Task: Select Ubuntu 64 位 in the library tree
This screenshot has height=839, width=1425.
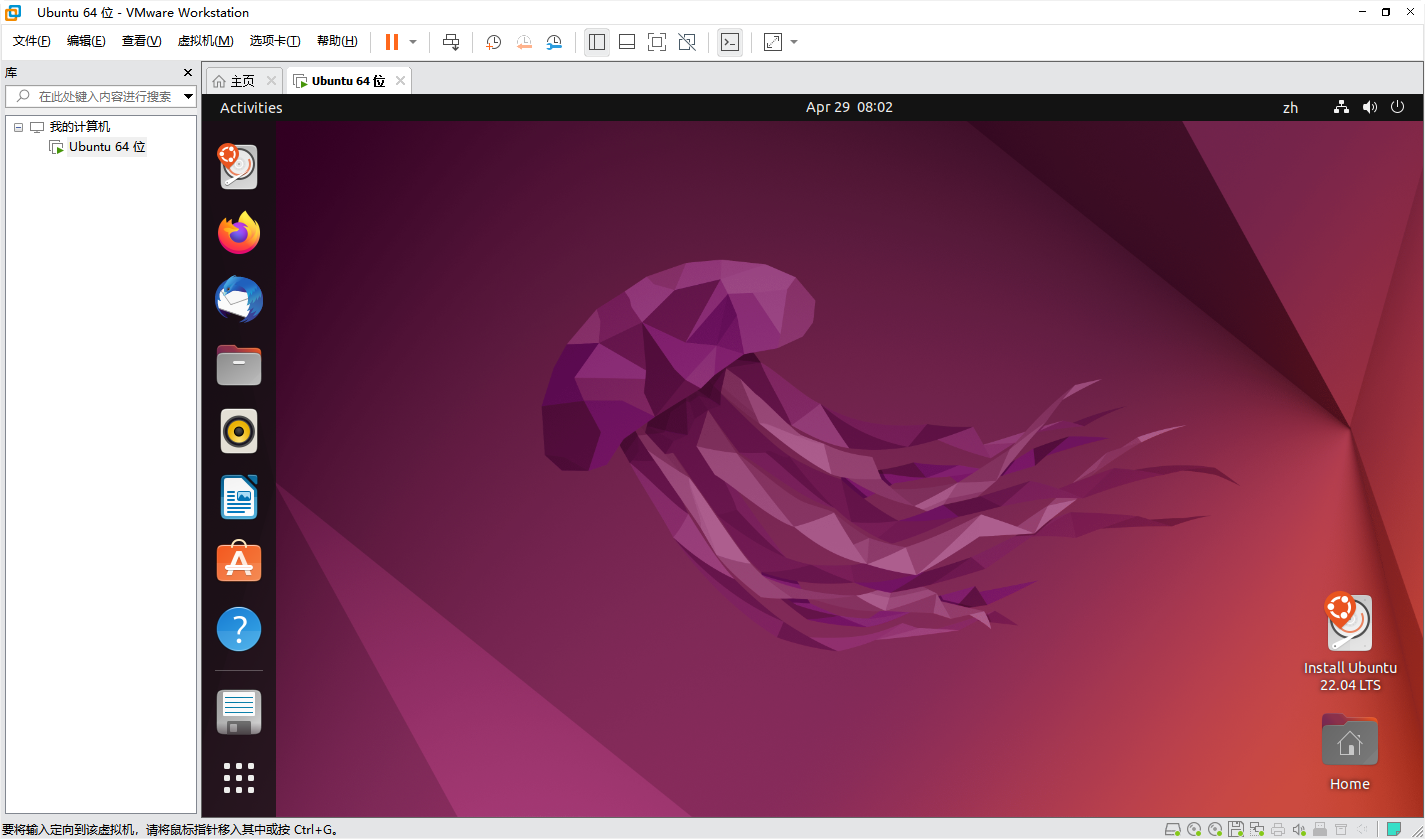Action: 107,147
